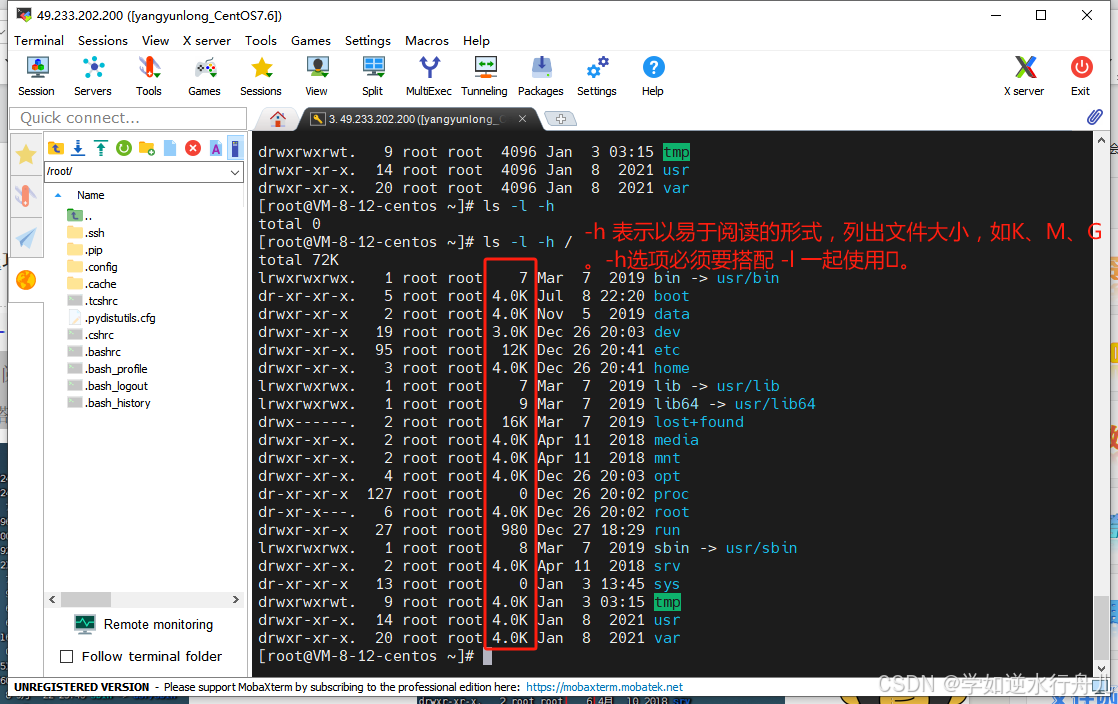Select the .bash_history file
The height and width of the screenshot is (704, 1118).
pyautogui.click(x=108, y=404)
